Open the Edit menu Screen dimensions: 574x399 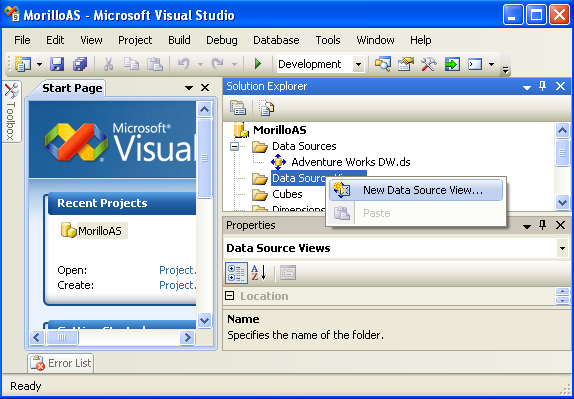(x=55, y=40)
